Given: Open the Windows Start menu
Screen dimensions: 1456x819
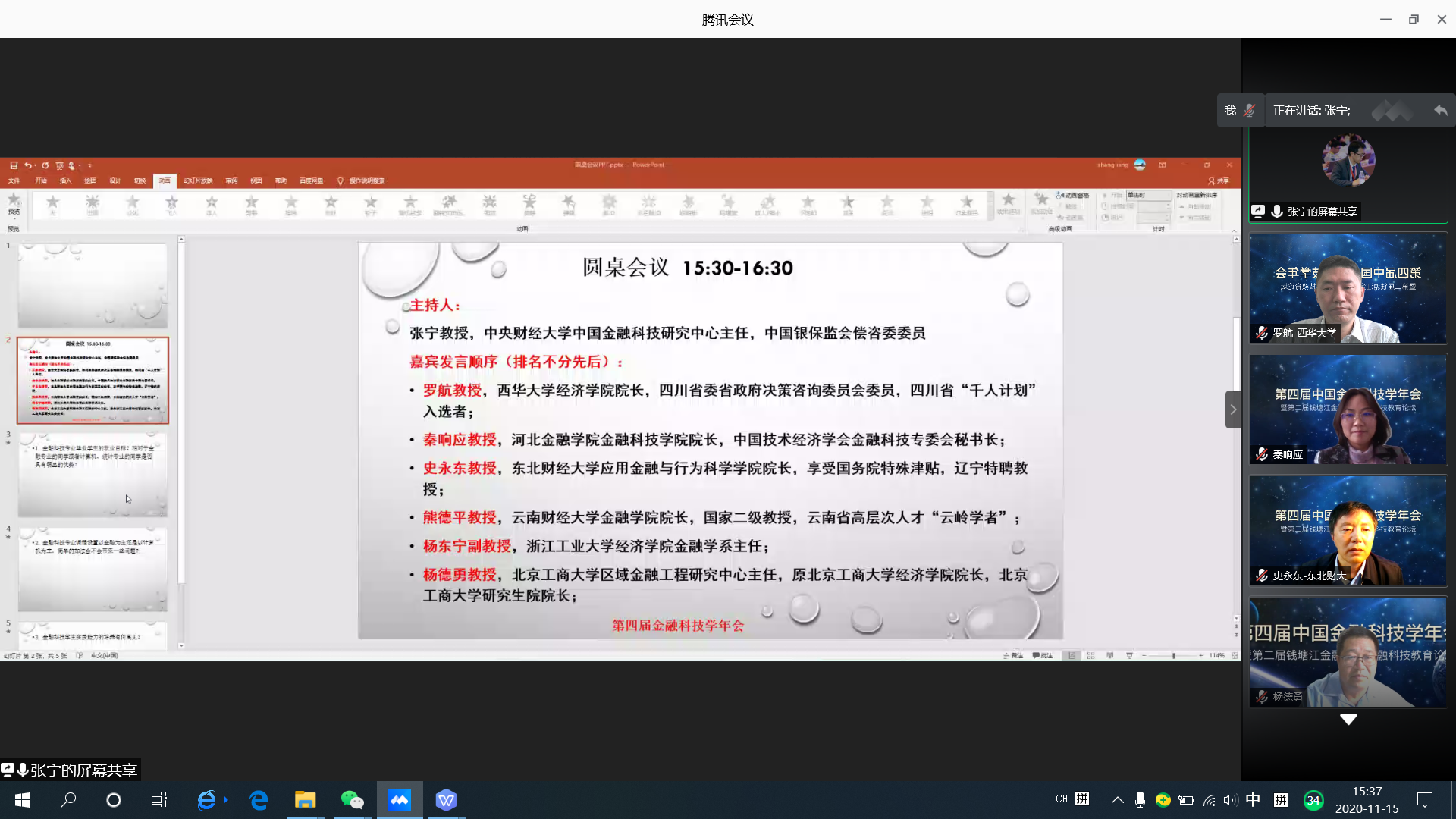Looking at the screenshot, I should (x=23, y=800).
